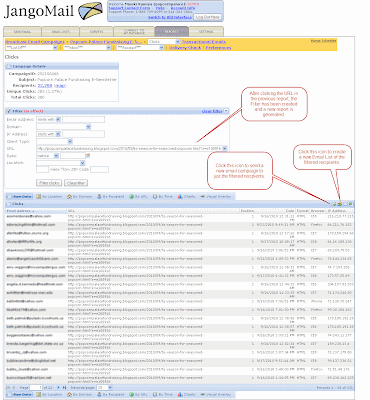Click the send campaign to filtered recipients icon
The image size is (370, 400).
pos(334,204)
